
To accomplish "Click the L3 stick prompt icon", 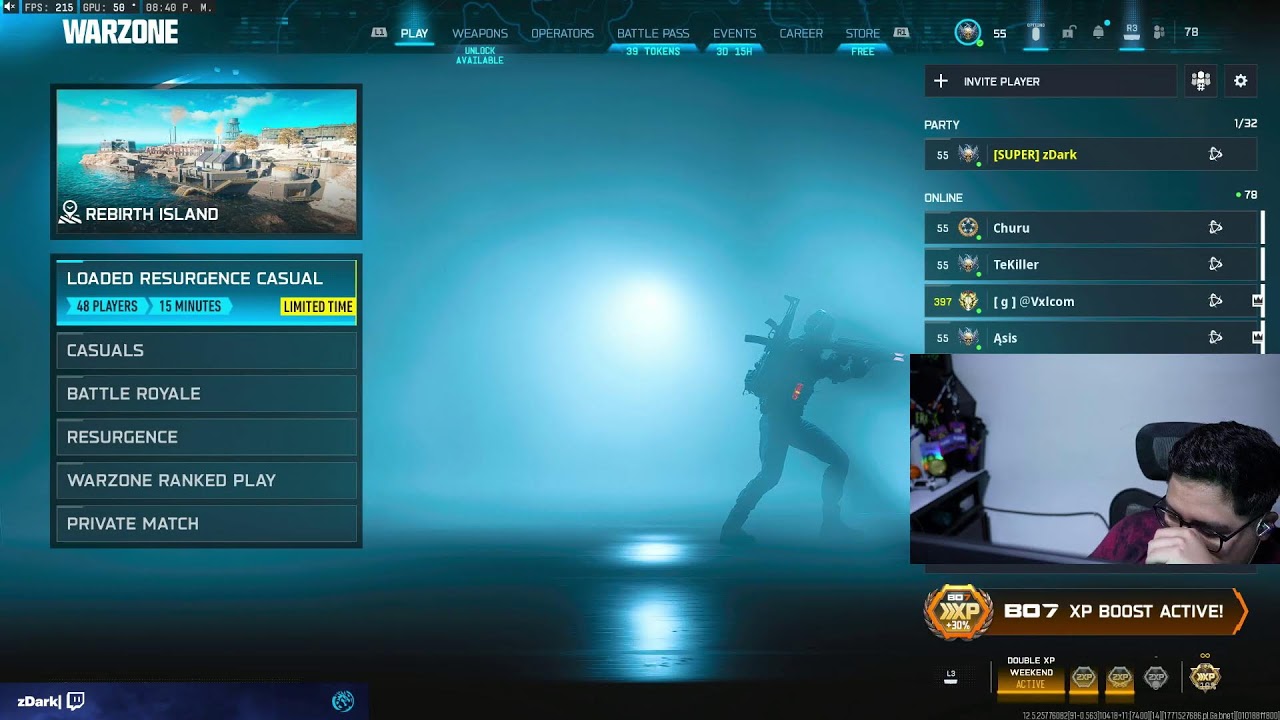I will pyautogui.click(x=951, y=676).
